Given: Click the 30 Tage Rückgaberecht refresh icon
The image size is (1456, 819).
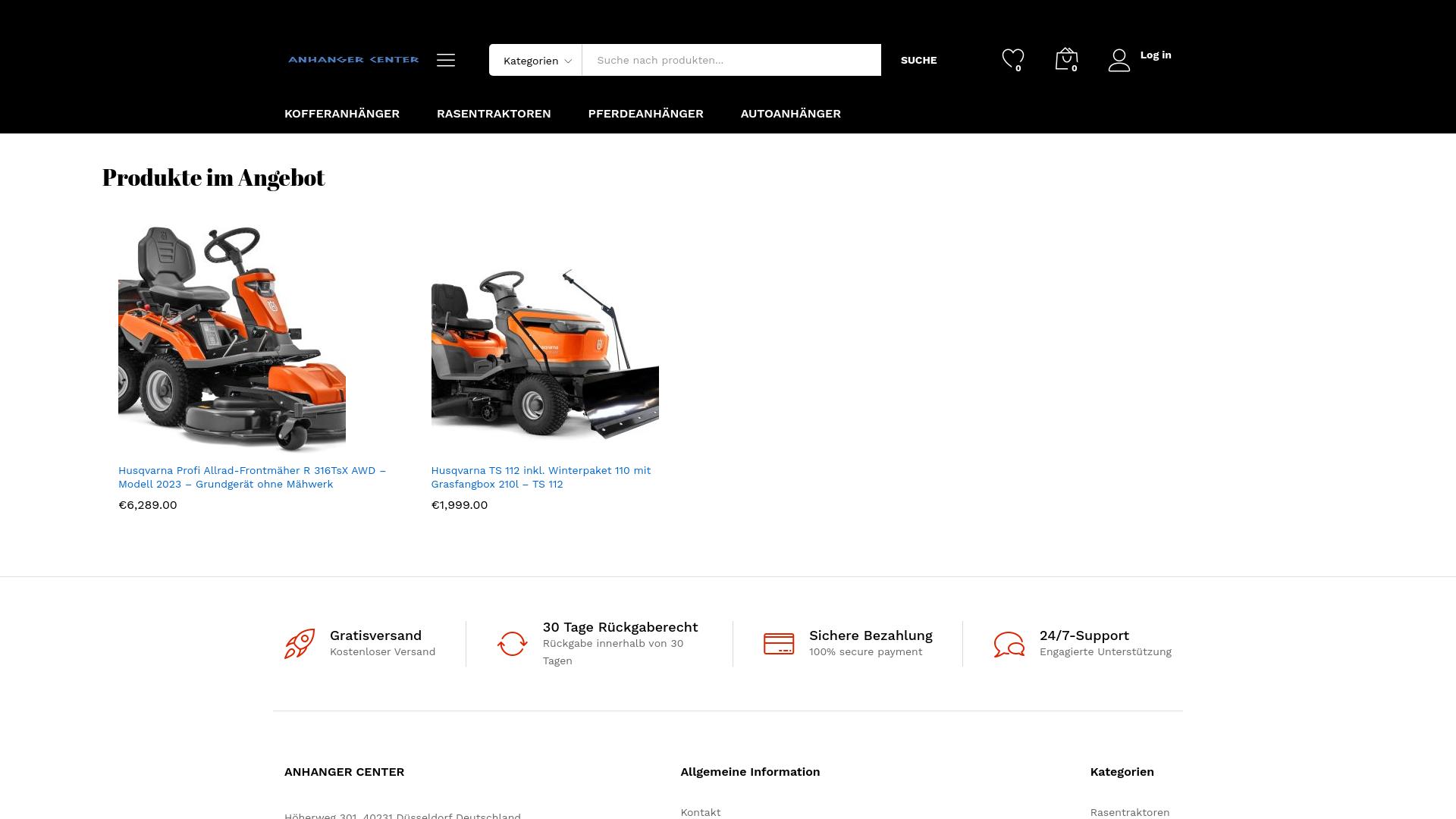Looking at the screenshot, I should (x=512, y=644).
